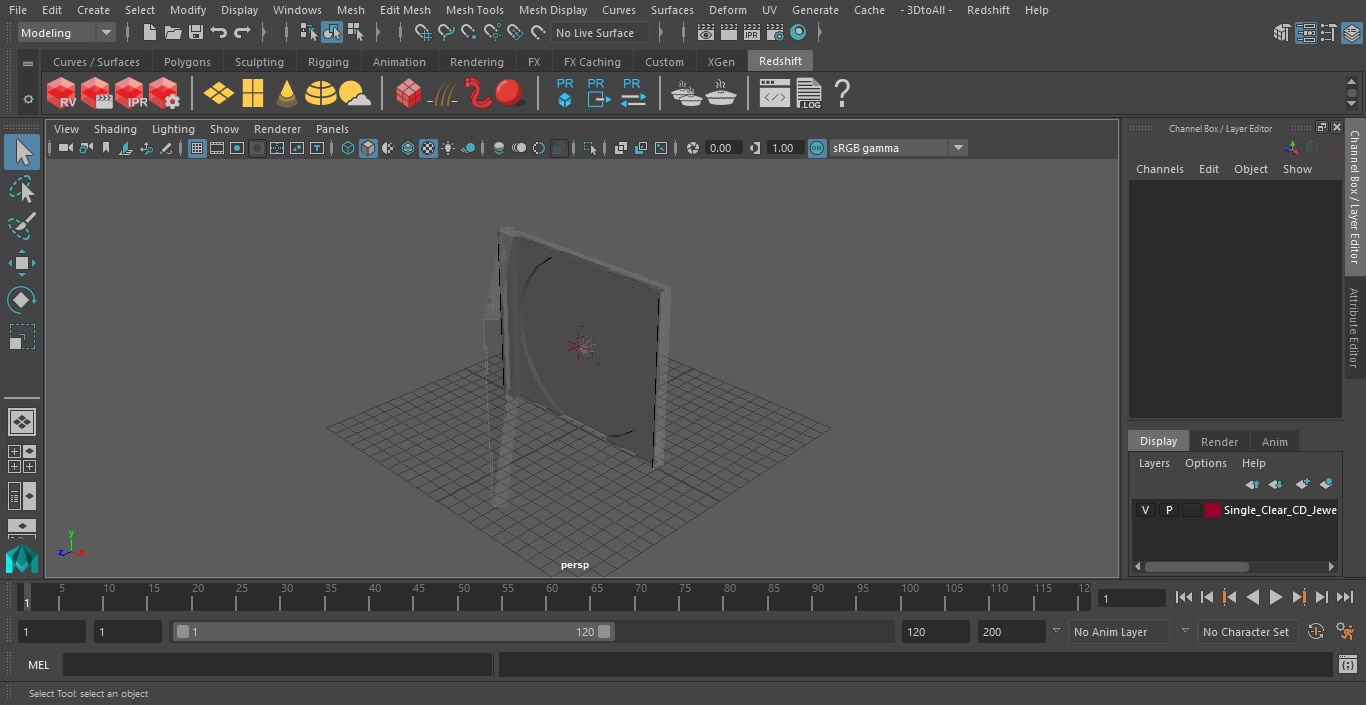Open shelf tab list menu icon
This screenshot has height=705, width=1366.
(28, 63)
